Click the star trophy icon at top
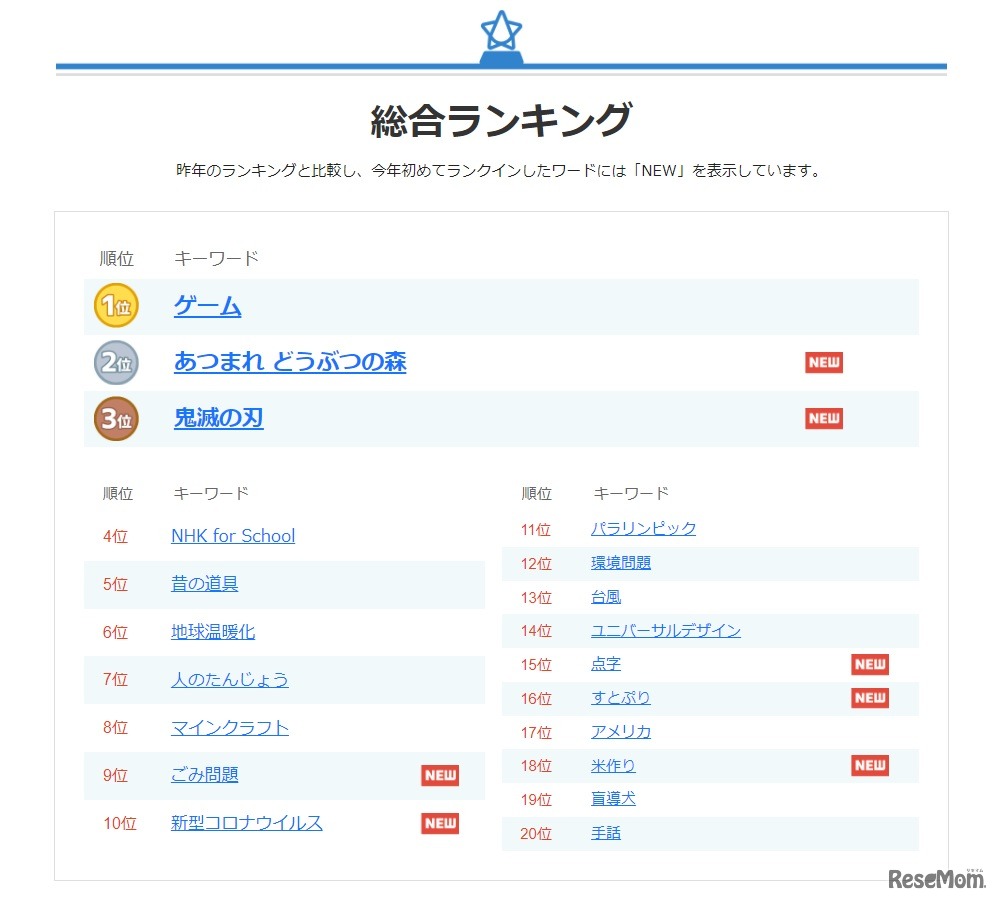The width and height of the screenshot is (999, 902). click(501, 37)
